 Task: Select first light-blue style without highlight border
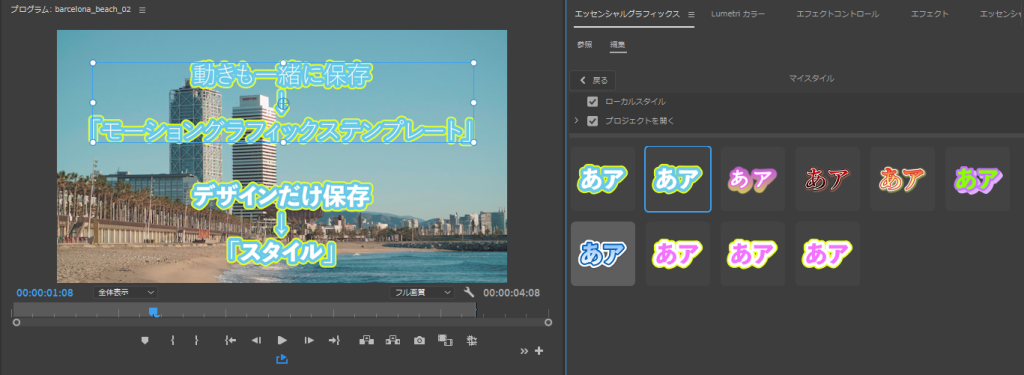coord(603,179)
